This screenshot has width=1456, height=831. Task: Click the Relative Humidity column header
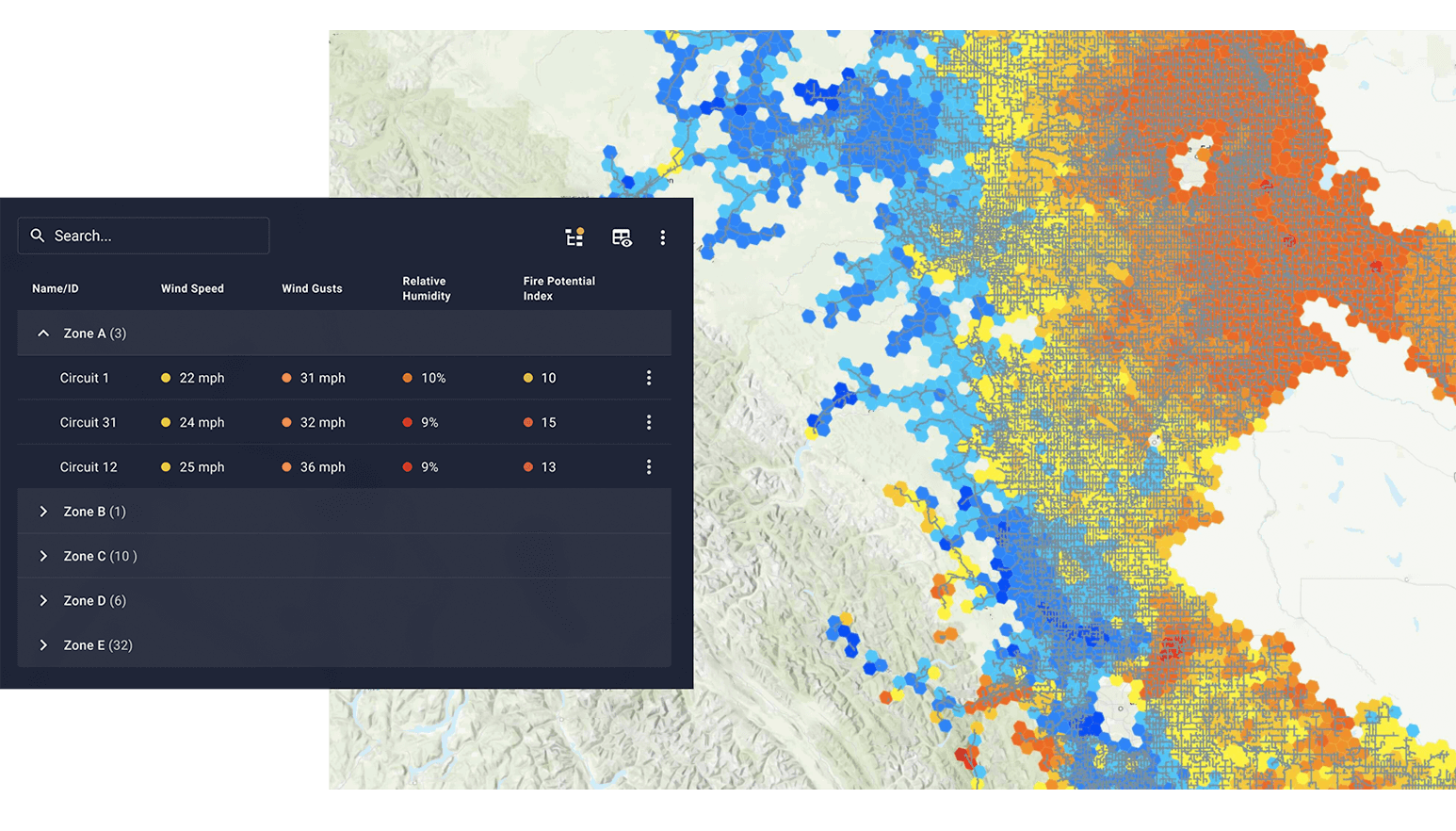(427, 288)
